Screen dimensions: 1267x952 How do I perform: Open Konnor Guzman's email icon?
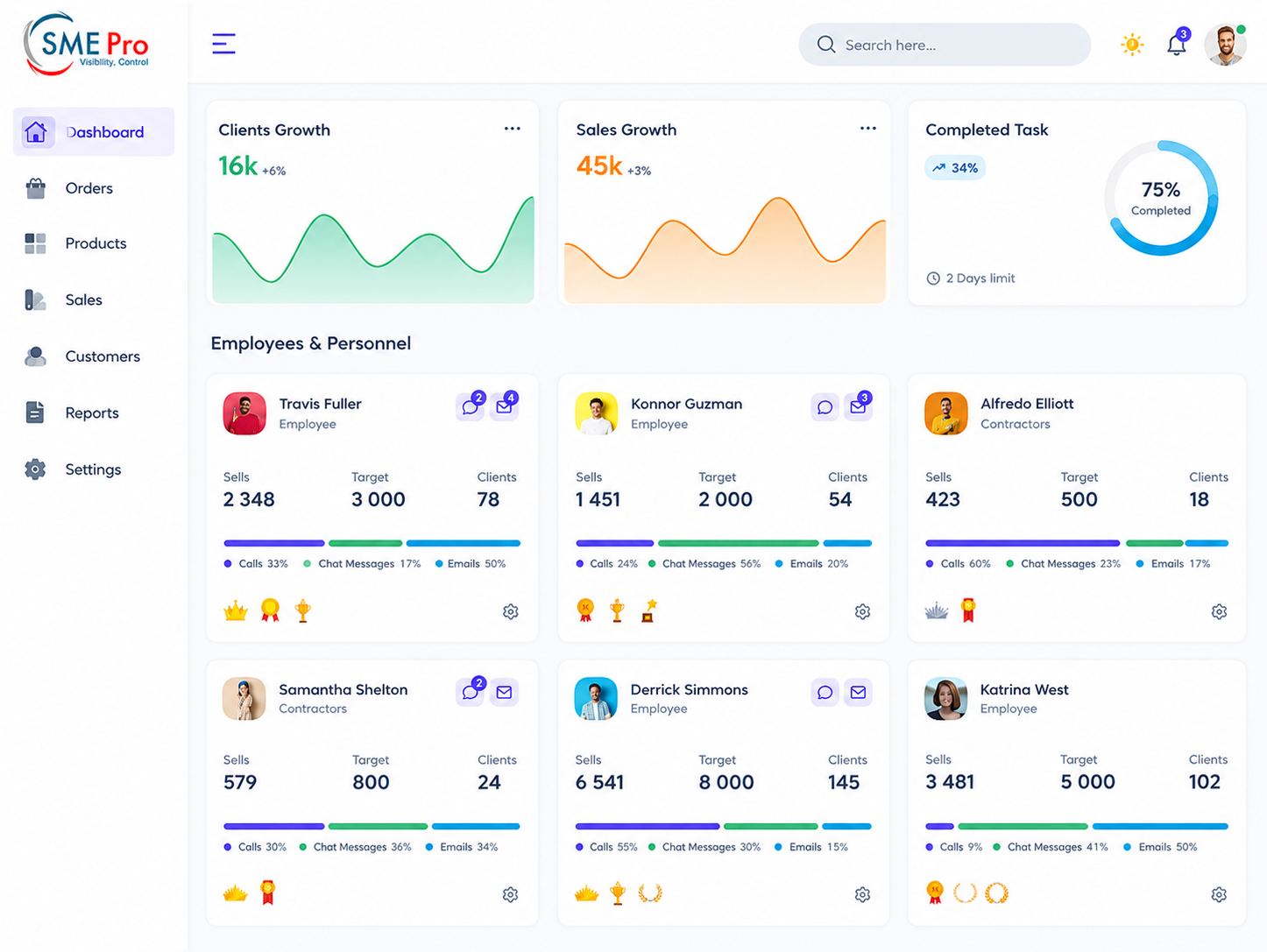[x=859, y=406]
